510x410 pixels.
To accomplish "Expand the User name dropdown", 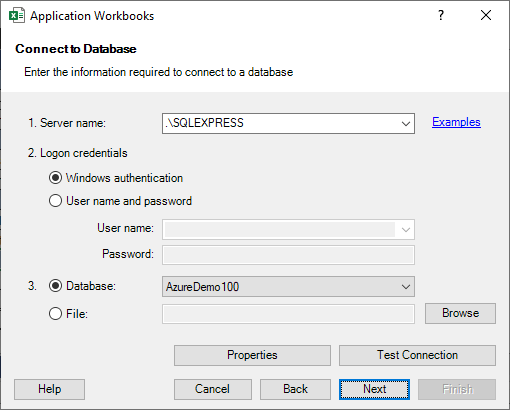I will (x=406, y=230).
